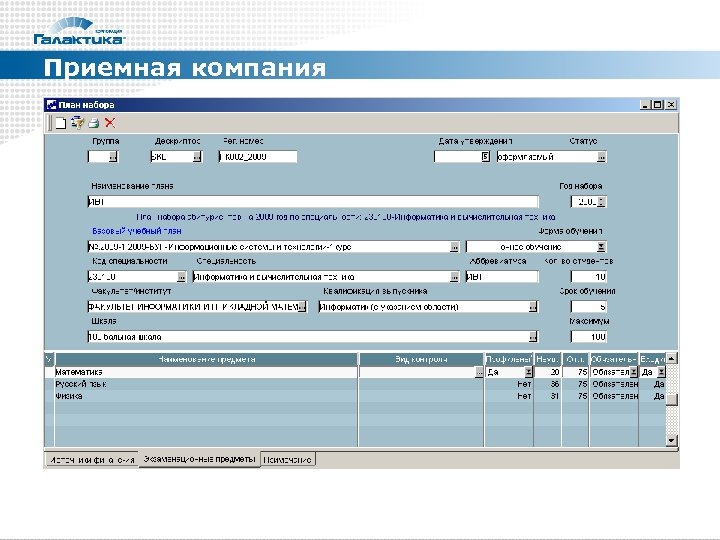Click the Вид контроля column header
This screenshot has width=720, height=540.
pos(421,360)
